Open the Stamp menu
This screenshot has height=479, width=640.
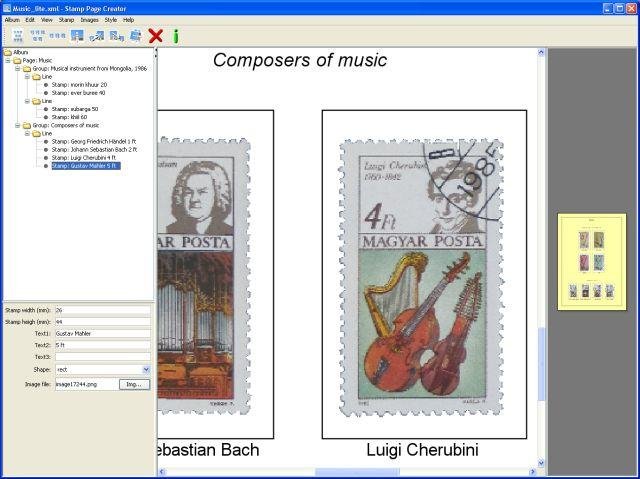[66, 20]
